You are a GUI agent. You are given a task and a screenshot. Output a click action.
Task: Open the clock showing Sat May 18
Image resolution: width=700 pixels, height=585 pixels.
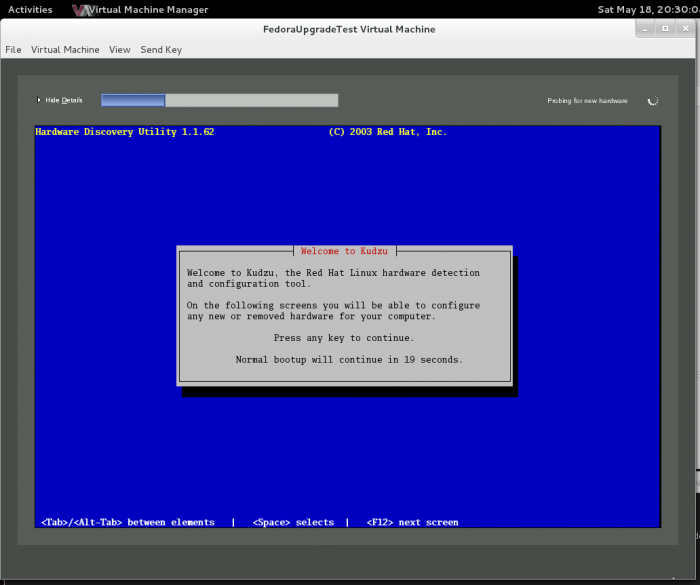click(x=647, y=10)
